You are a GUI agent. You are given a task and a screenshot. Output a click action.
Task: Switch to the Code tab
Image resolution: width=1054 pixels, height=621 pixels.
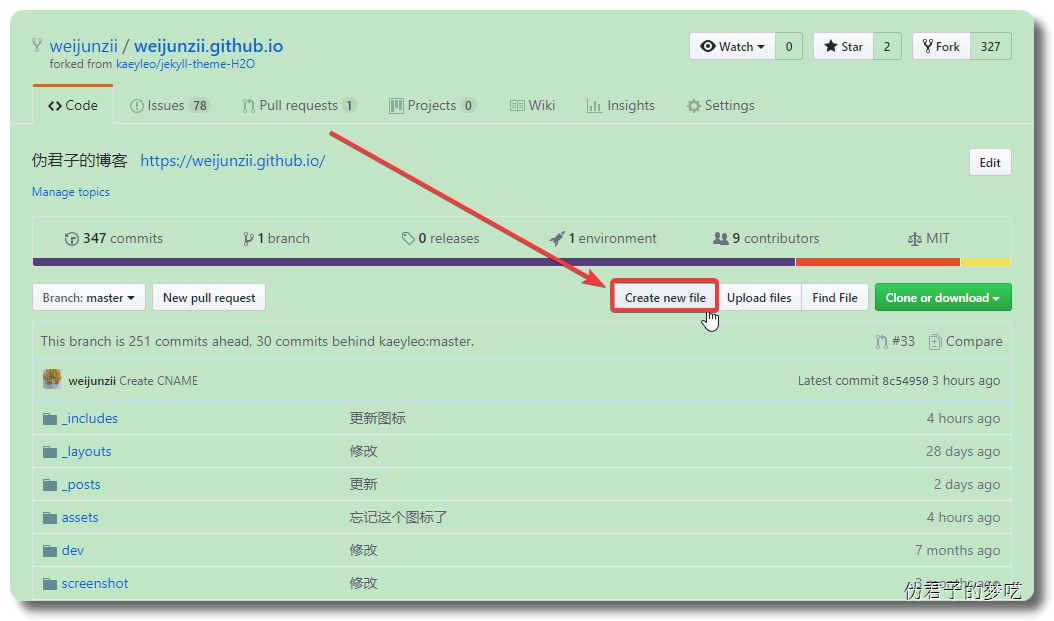point(73,106)
